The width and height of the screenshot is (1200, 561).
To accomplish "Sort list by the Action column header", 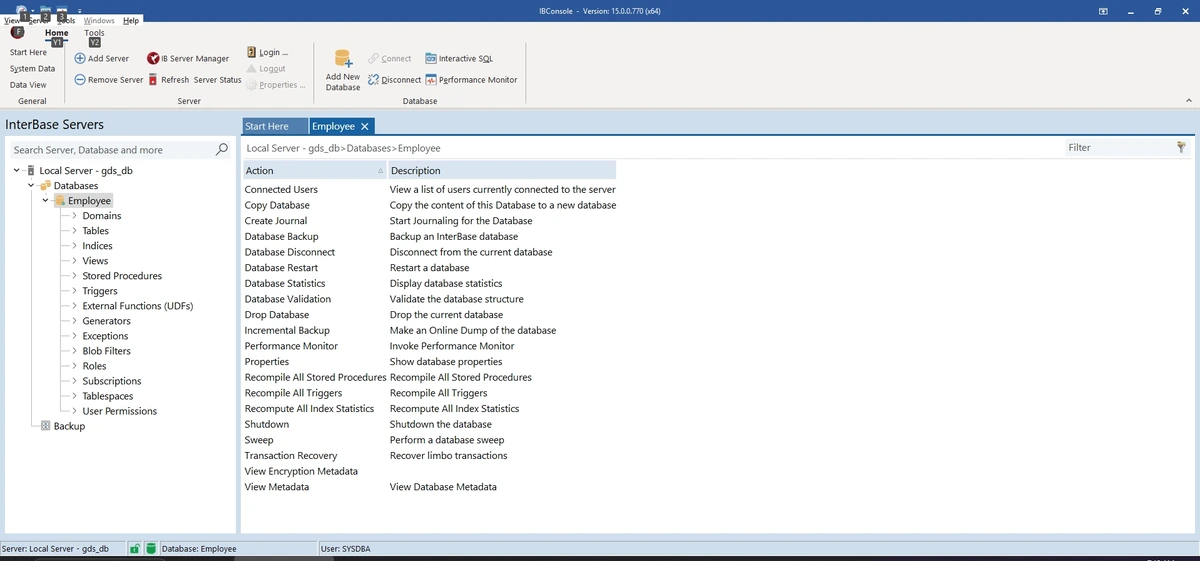I will (x=314, y=171).
